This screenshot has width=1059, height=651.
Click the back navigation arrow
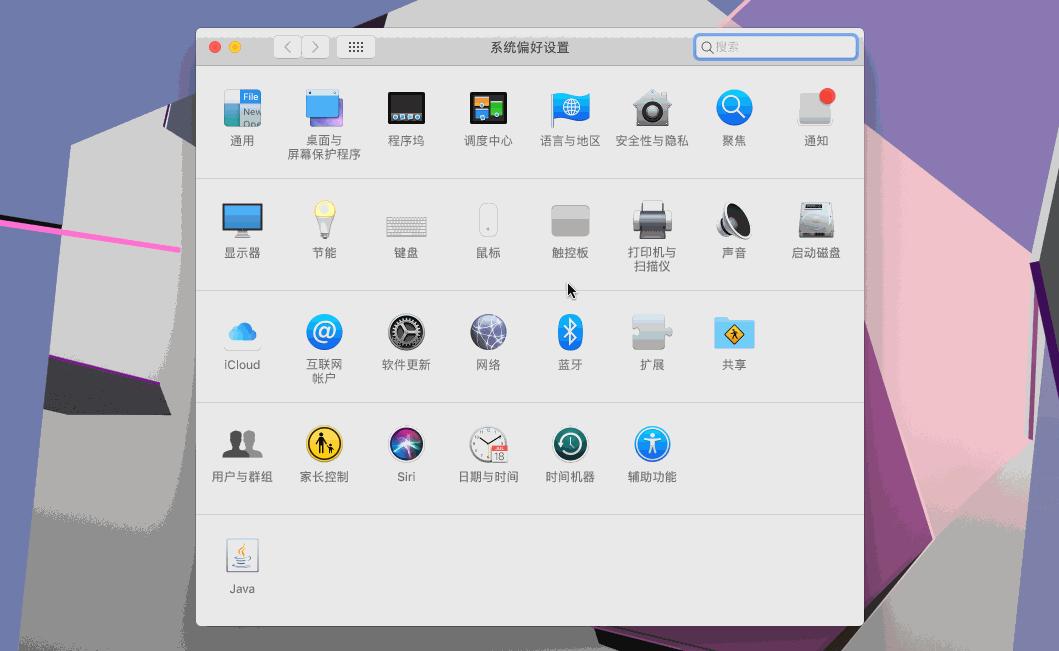point(287,46)
